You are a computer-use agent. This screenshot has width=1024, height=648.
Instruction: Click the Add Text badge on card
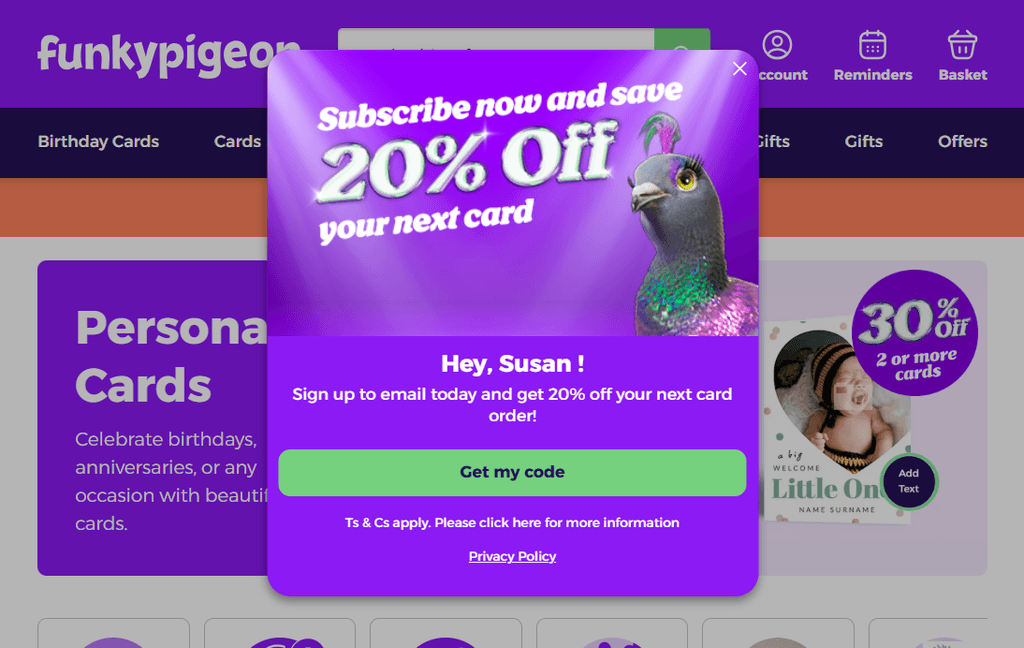(x=908, y=481)
